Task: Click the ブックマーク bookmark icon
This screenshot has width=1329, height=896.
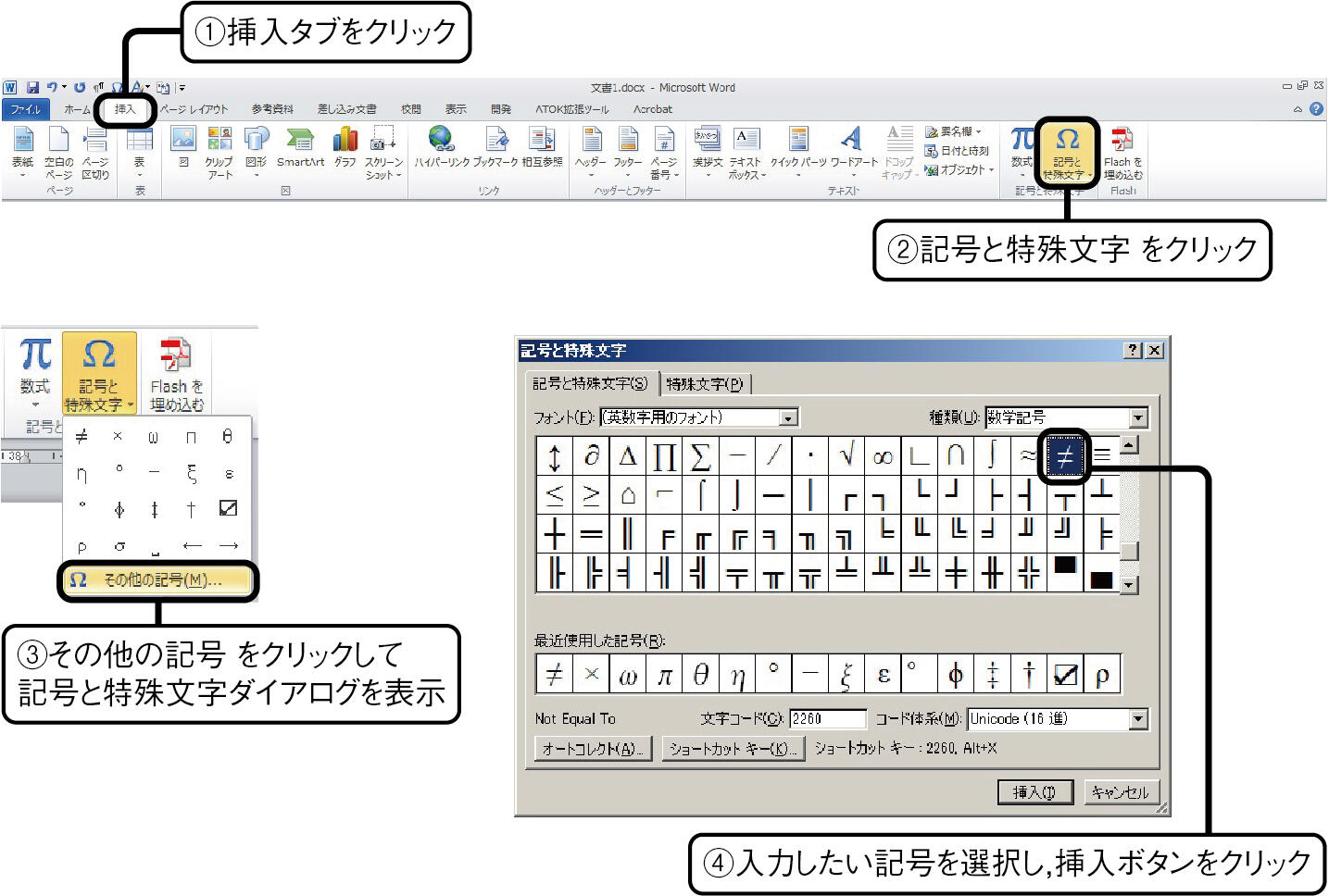Action: tap(496, 141)
